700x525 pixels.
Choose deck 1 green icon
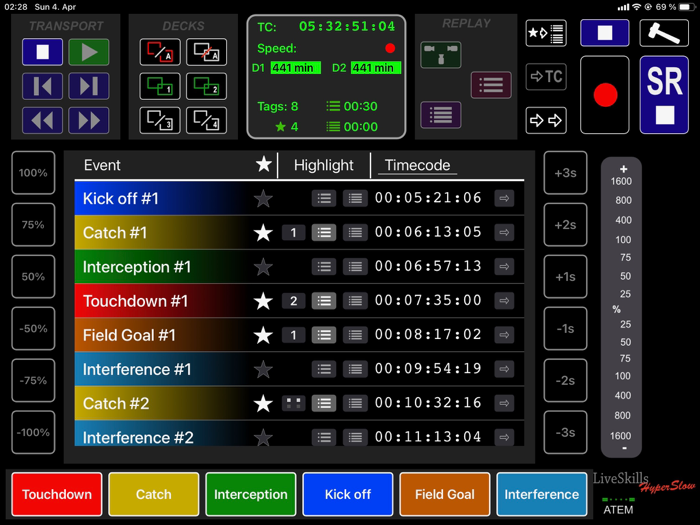pos(160,86)
